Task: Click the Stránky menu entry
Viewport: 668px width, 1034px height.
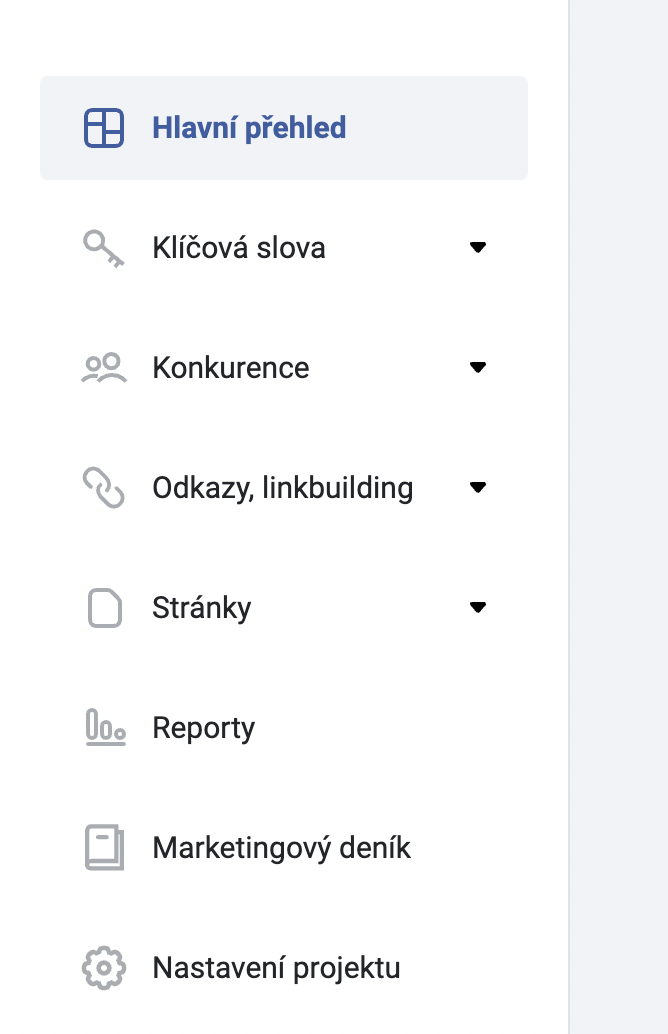Action: point(202,607)
